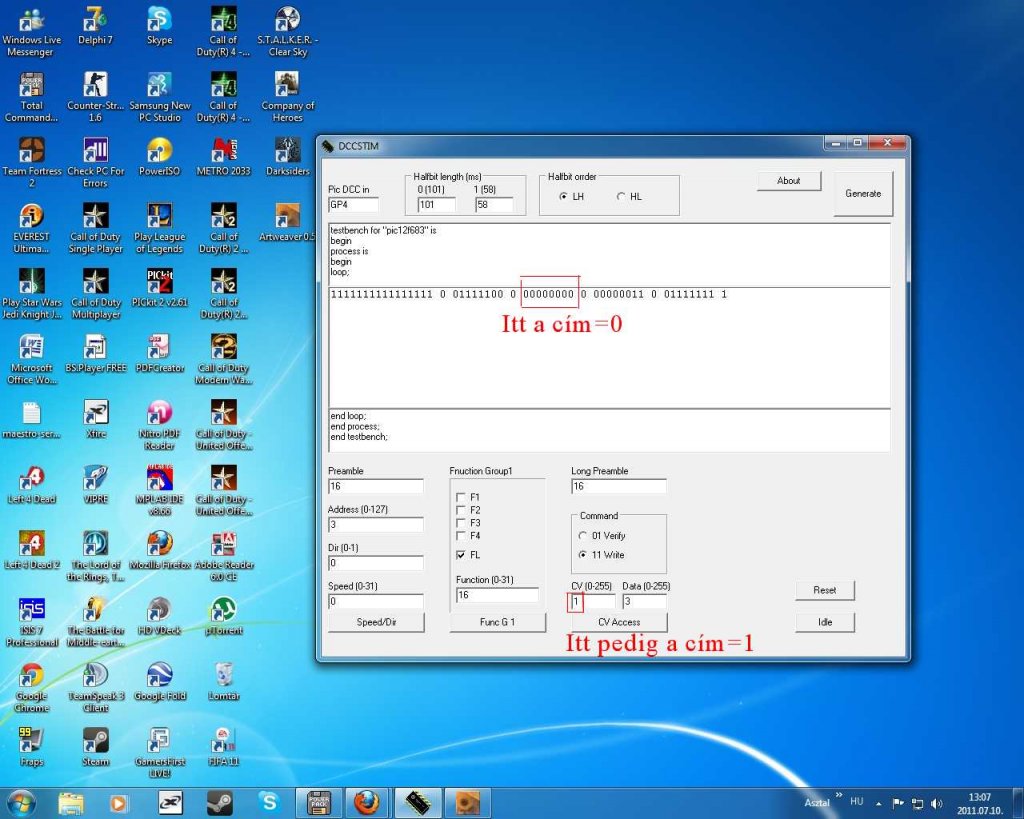This screenshot has height=819, width=1024.
Task: Click the About button in DCCSTIM
Action: tap(789, 181)
